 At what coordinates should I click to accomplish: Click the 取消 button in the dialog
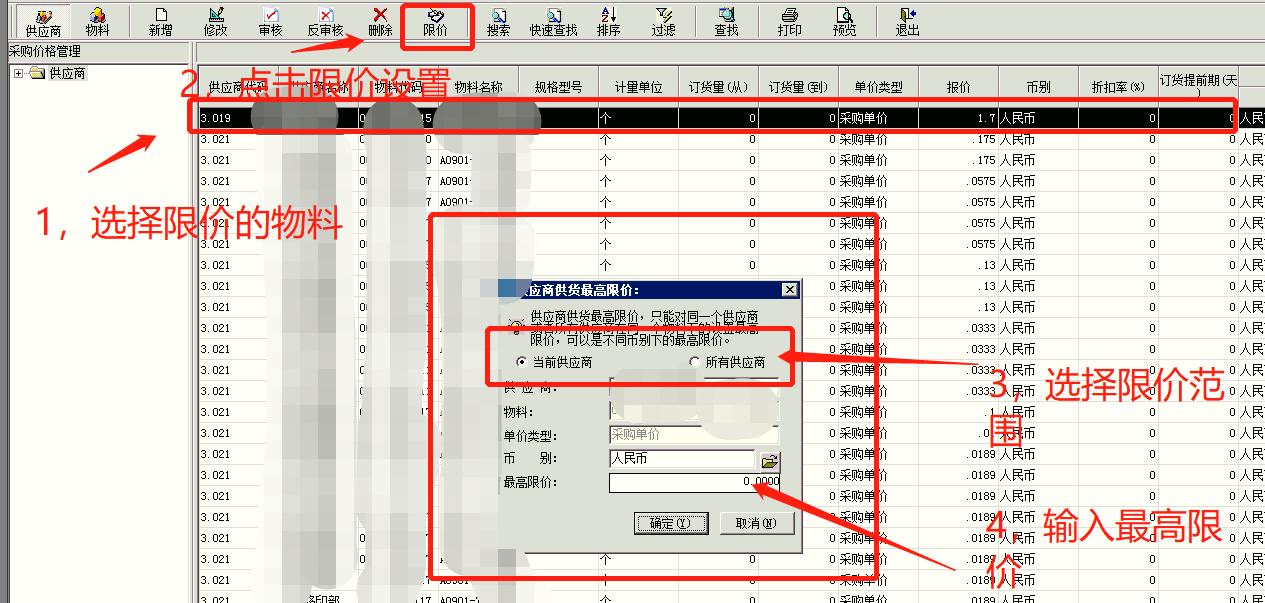(757, 524)
